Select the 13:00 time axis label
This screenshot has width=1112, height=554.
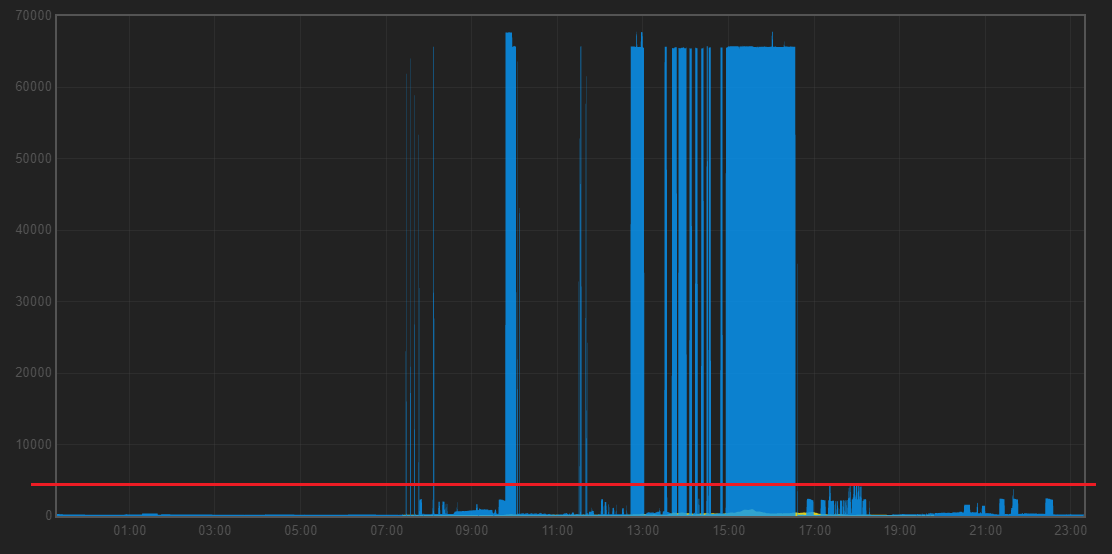click(x=643, y=531)
